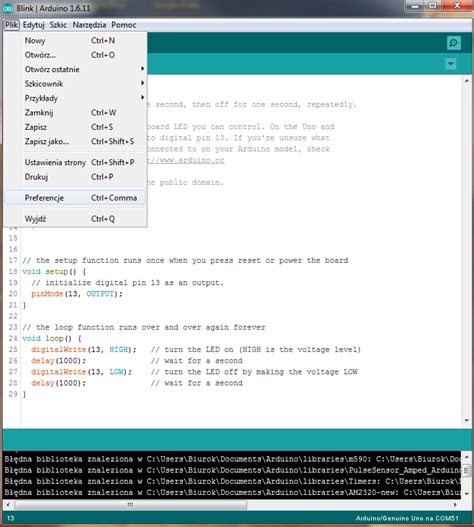Click the 'initialize digital pin 13' comment
The height and width of the screenshot is (527, 474).
tap(127, 283)
